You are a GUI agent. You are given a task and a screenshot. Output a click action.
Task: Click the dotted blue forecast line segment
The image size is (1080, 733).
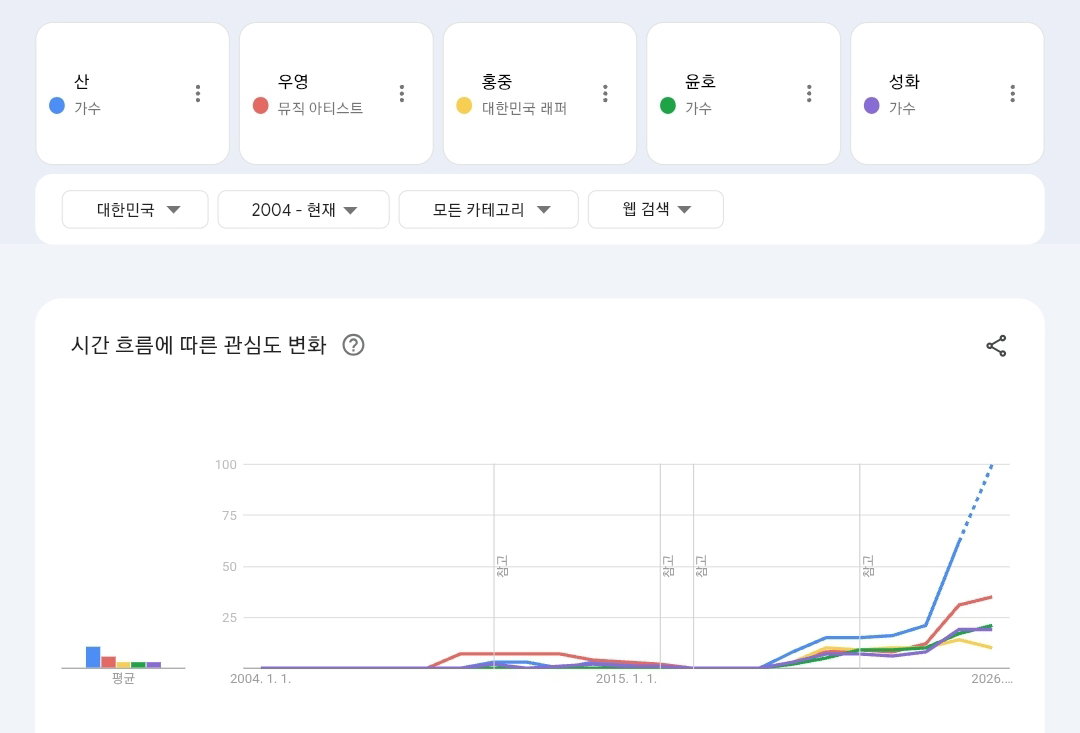tap(976, 503)
